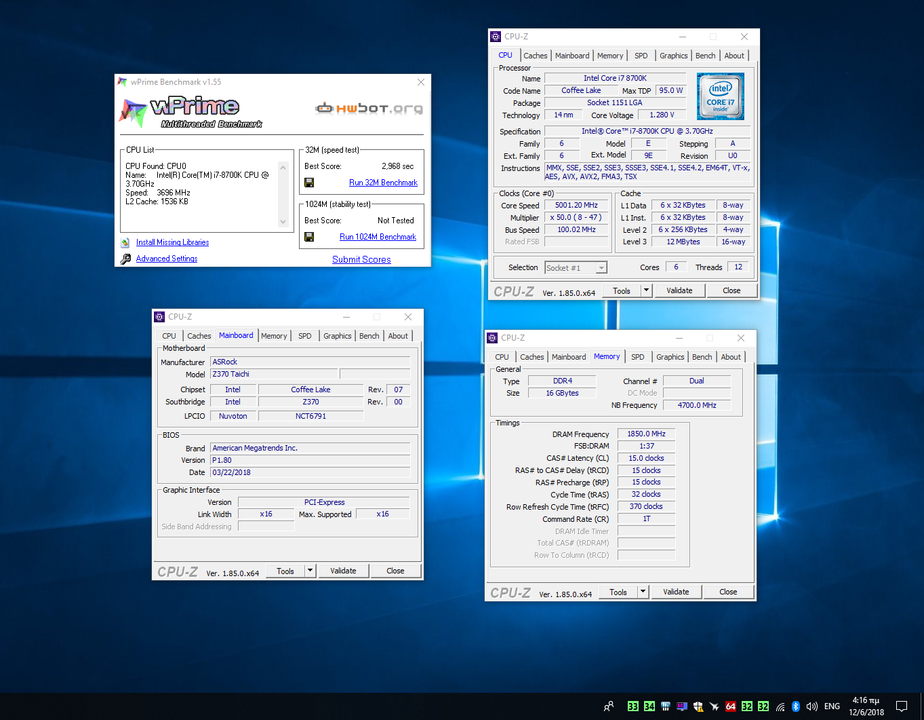This screenshot has height=720, width=924.
Task: Click the wPrime best score 2,968 sec
Action: point(398,166)
